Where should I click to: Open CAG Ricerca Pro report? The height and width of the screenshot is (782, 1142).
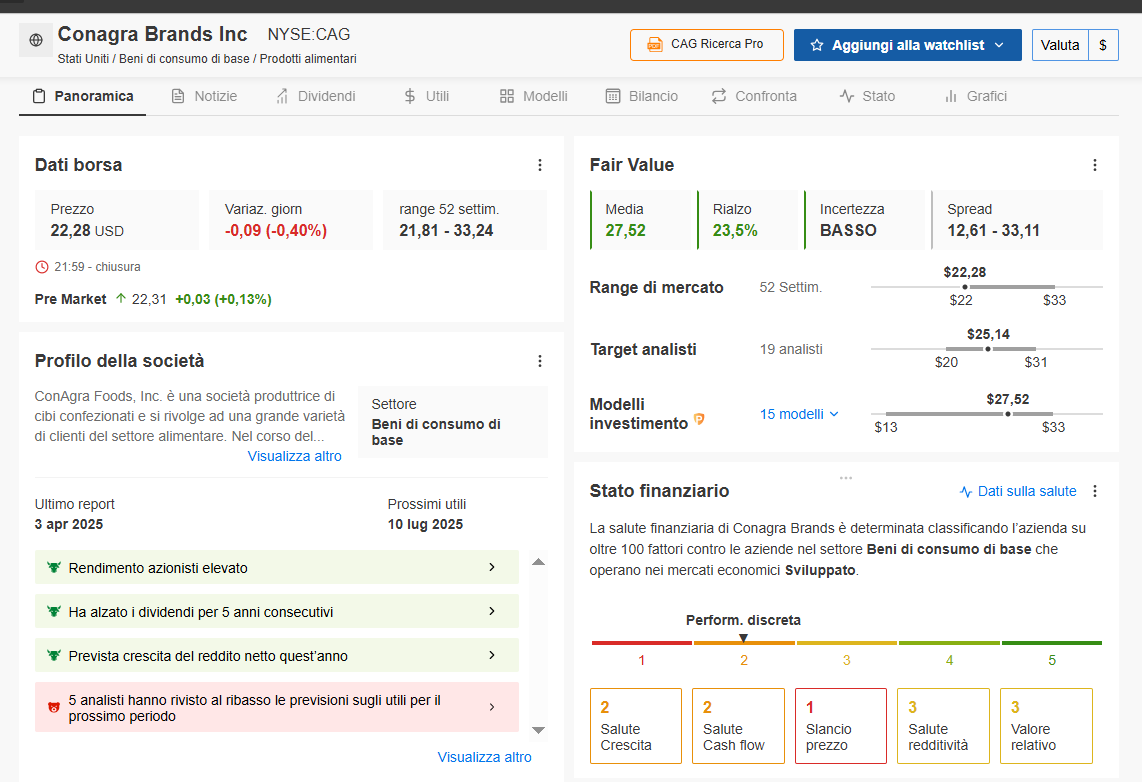click(707, 45)
